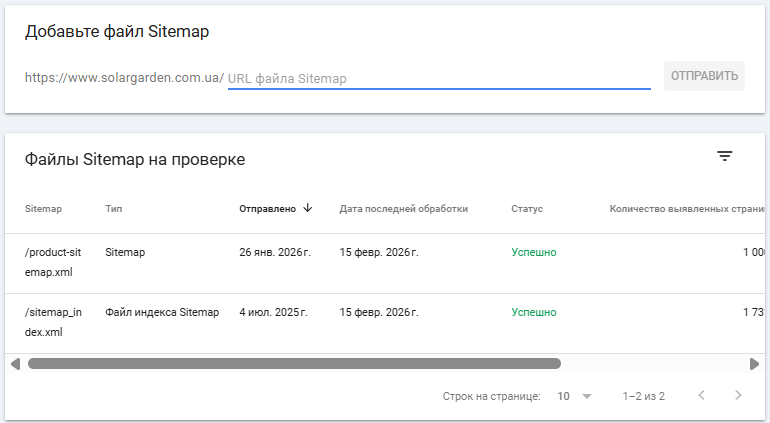Open the rows per page dropdown

pos(574,396)
